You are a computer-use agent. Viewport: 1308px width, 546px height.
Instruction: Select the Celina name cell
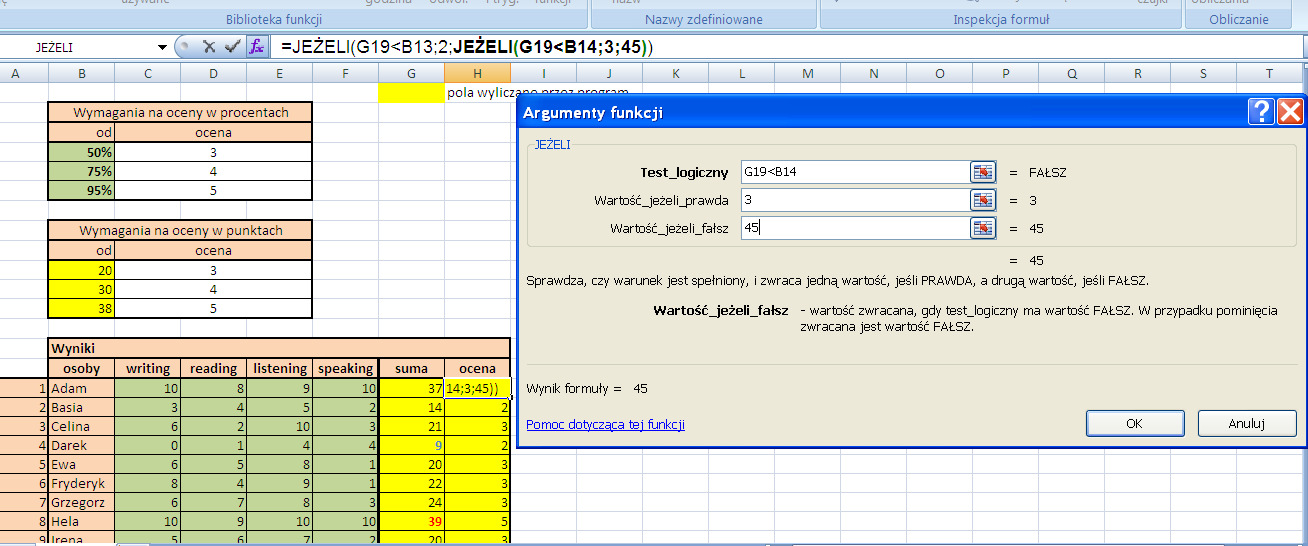tap(81, 426)
